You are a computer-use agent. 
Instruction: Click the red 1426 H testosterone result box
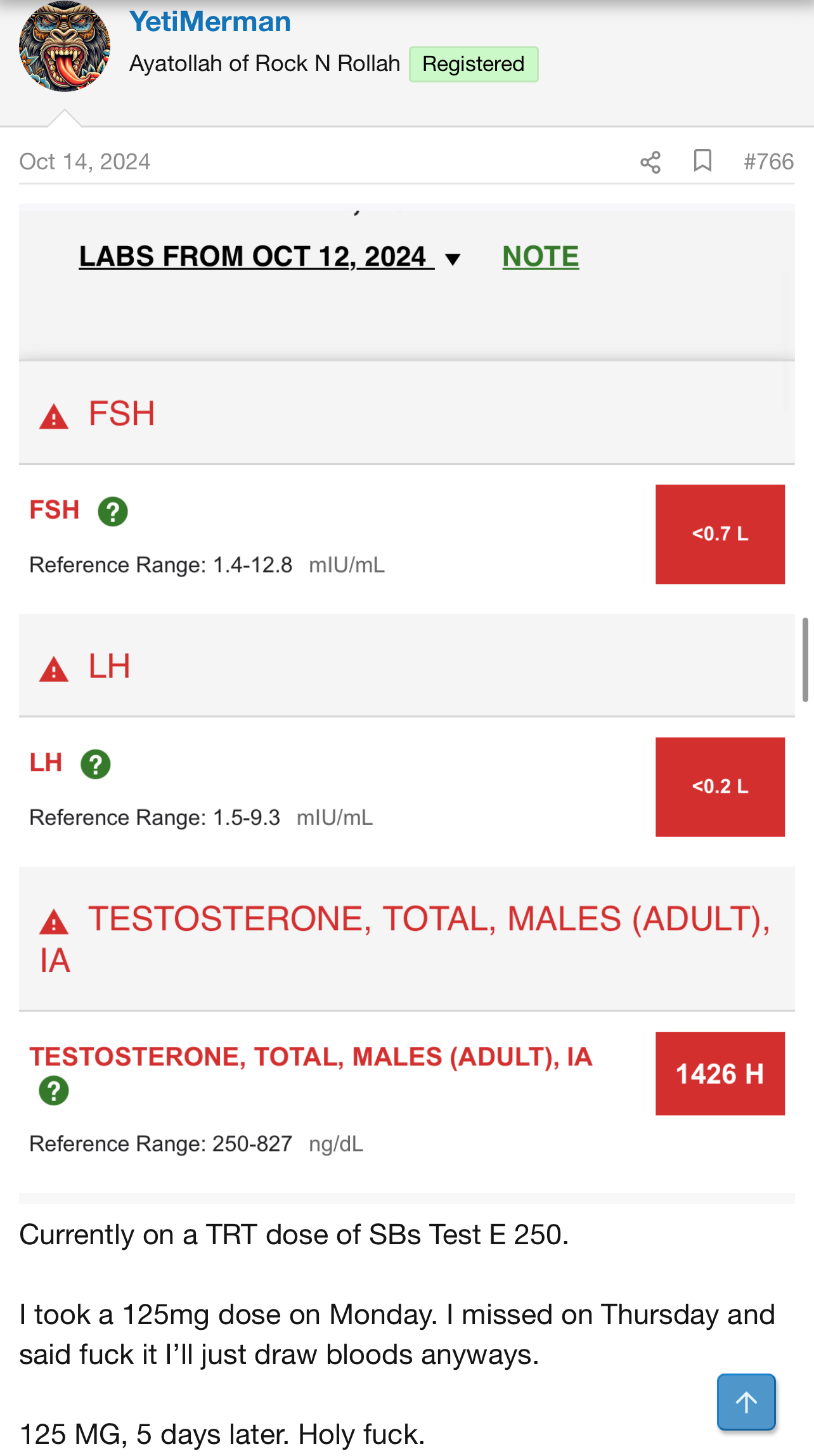[720, 1074]
